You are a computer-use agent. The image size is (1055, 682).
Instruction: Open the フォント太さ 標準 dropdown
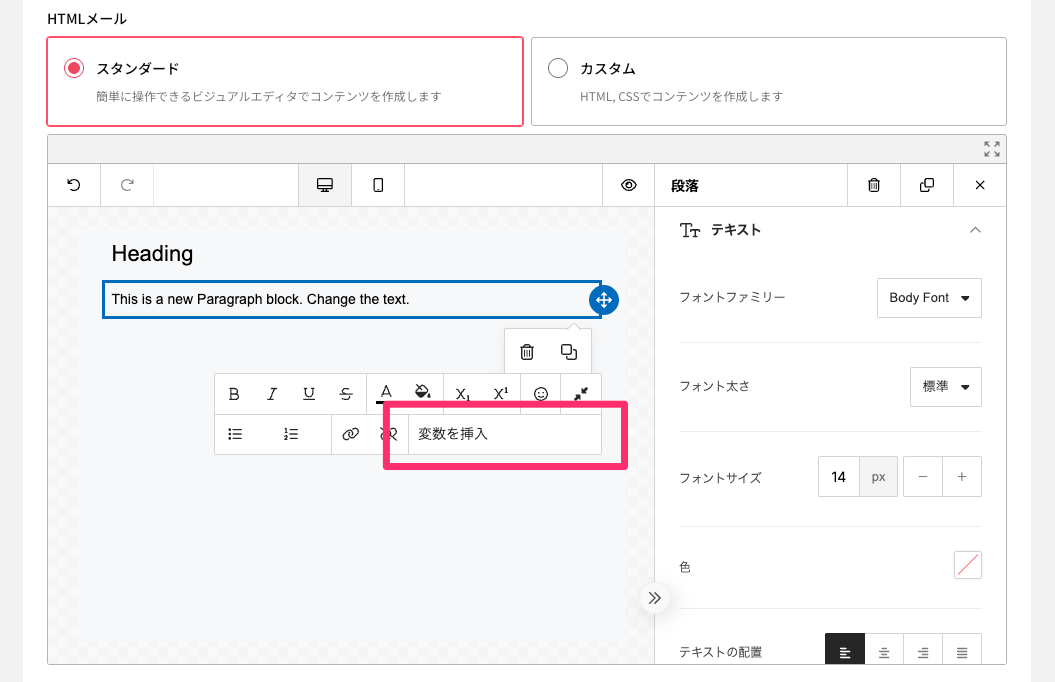coord(946,387)
